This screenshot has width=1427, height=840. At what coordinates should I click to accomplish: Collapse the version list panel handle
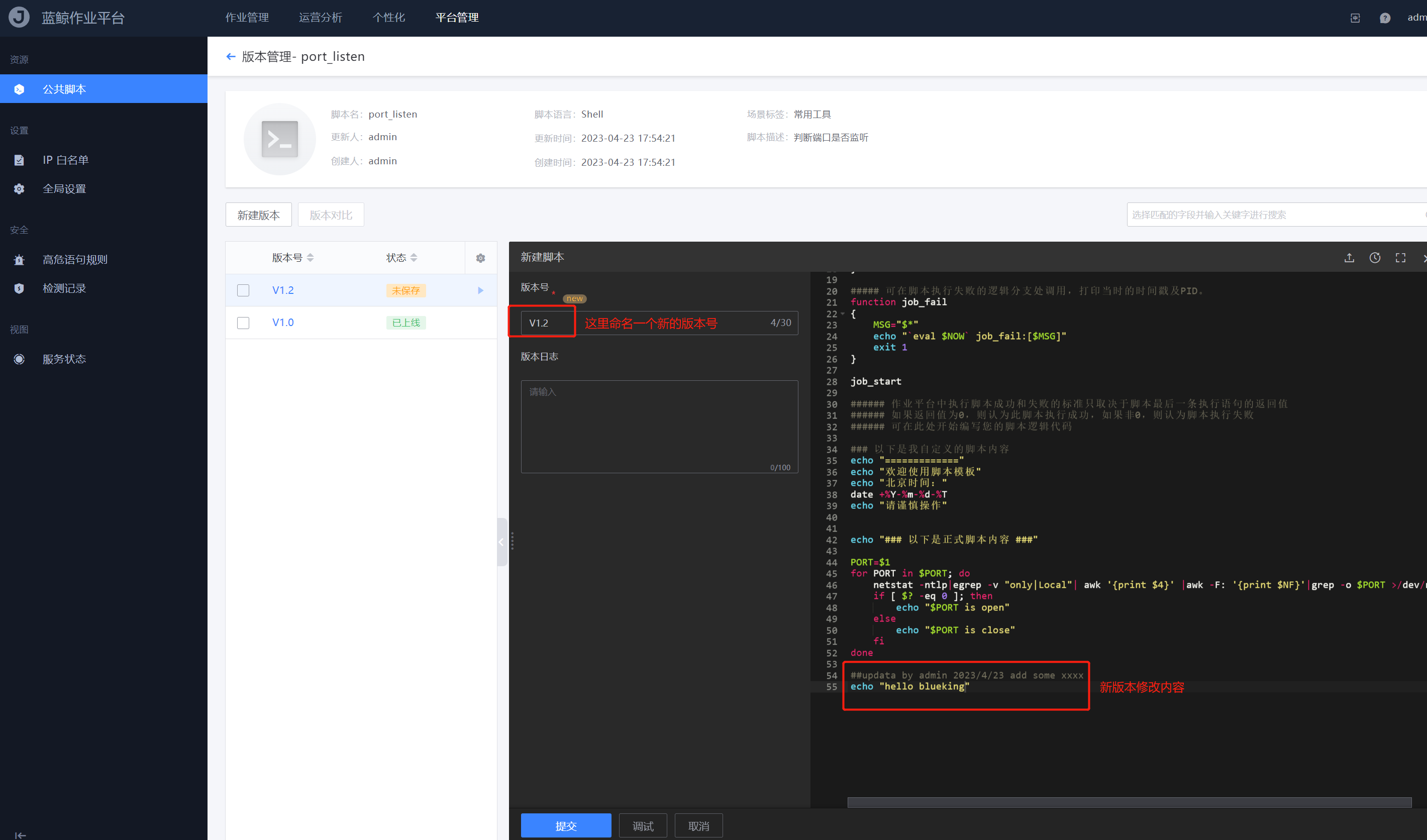click(502, 542)
